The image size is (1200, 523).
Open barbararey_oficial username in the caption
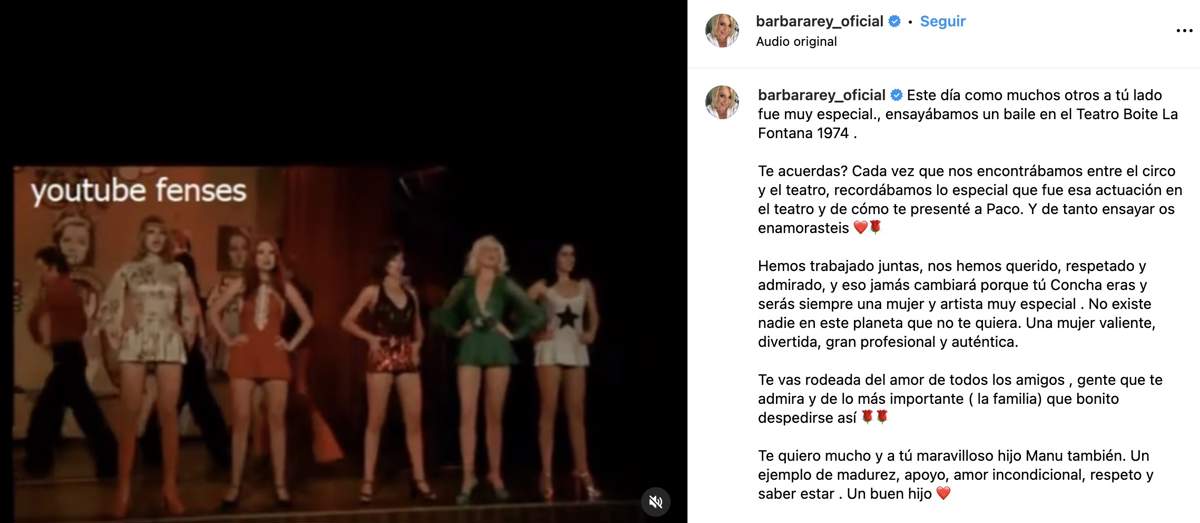coord(821,95)
